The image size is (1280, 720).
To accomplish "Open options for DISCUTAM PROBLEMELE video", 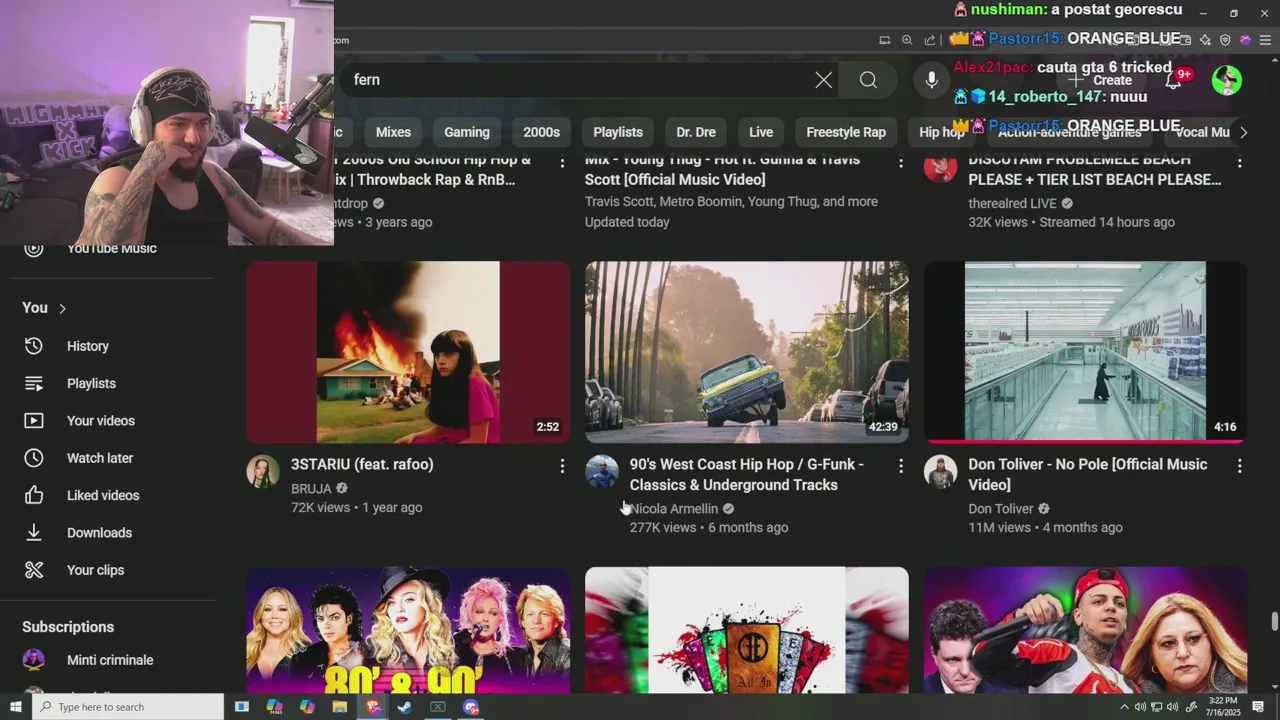I will (x=1239, y=162).
